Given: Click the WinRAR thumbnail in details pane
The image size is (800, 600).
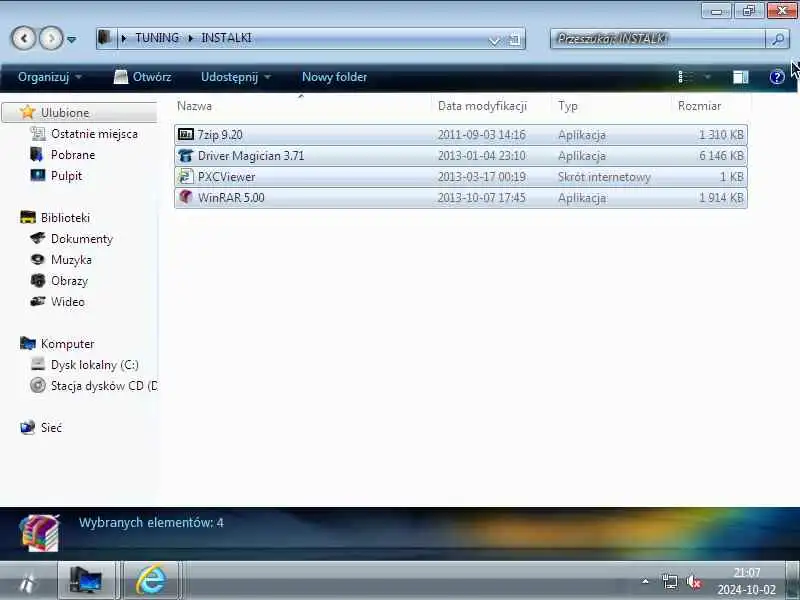Looking at the screenshot, I should 40,533.
